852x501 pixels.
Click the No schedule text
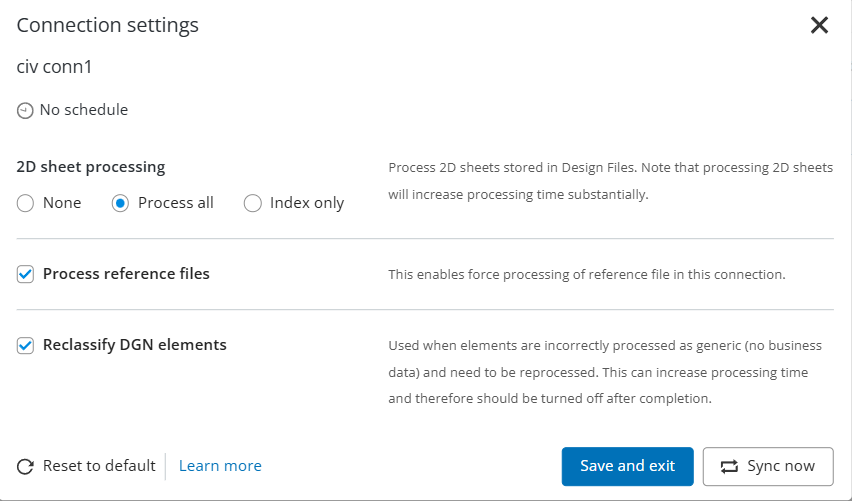click(83, 110)
